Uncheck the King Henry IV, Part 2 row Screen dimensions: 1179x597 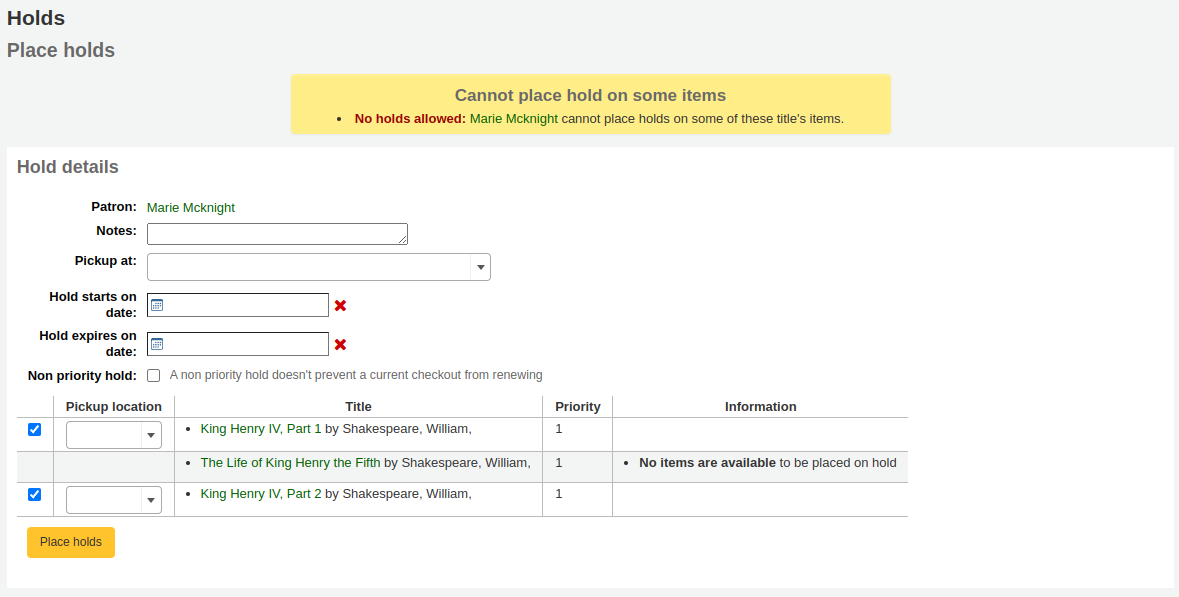pyautogui.click(x=35, y=494)
